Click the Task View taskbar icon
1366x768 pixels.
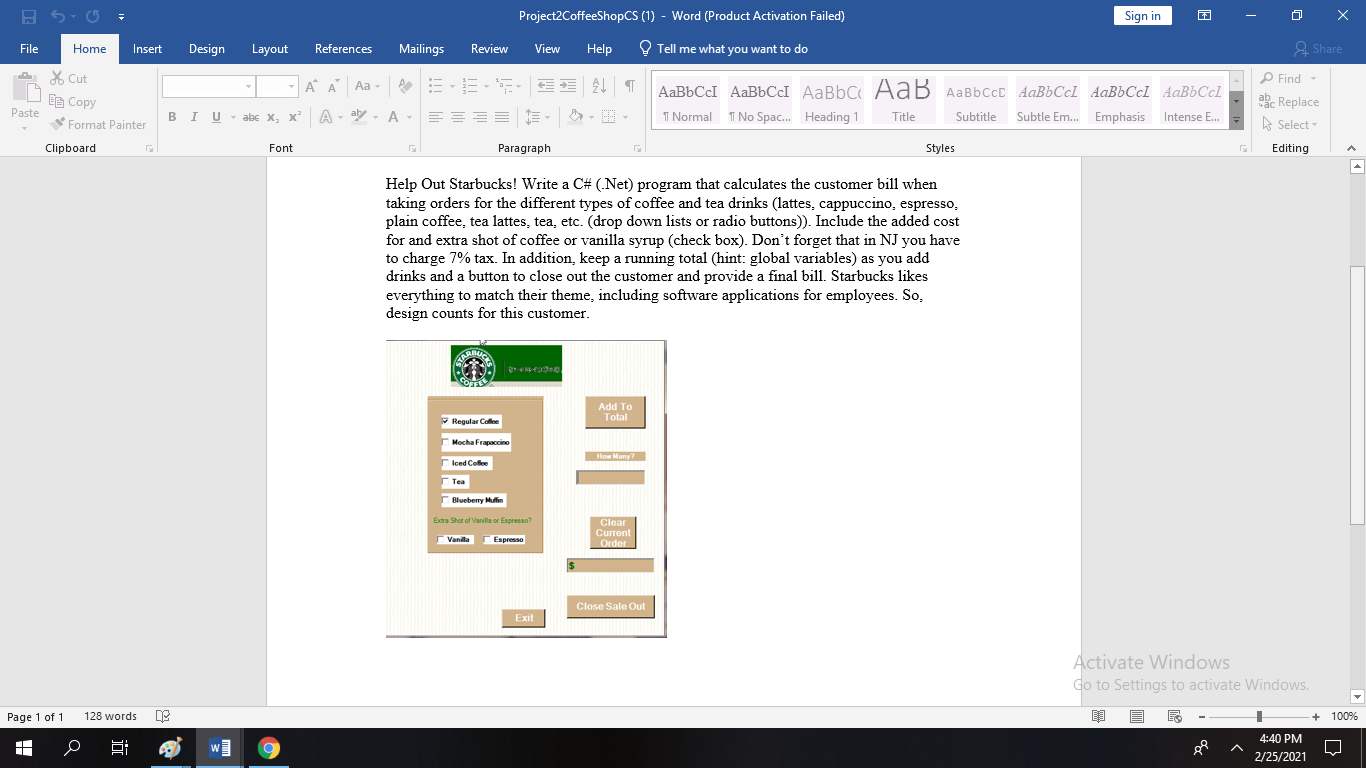click(x=120, y=747)
